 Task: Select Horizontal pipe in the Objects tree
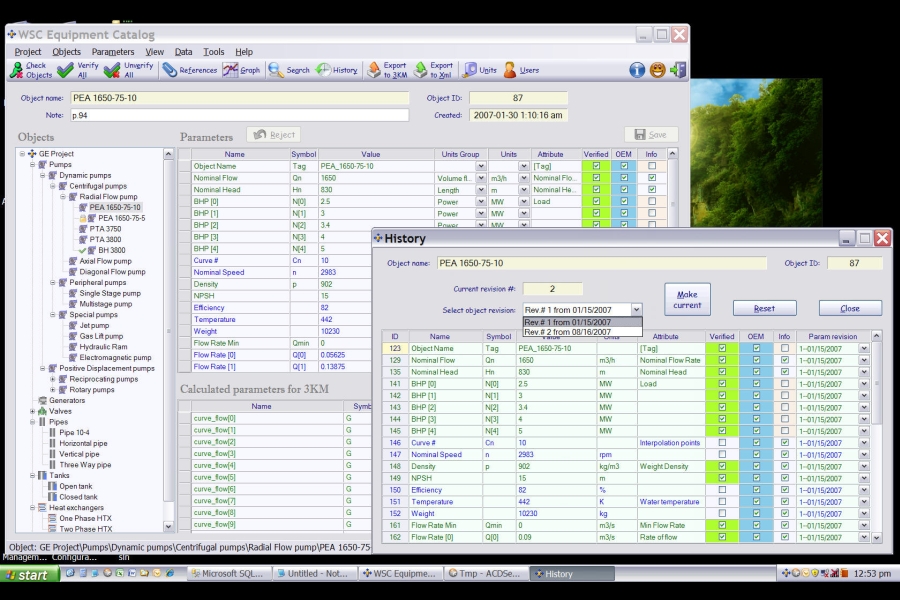pyautogui.click(x=83, y=443)
